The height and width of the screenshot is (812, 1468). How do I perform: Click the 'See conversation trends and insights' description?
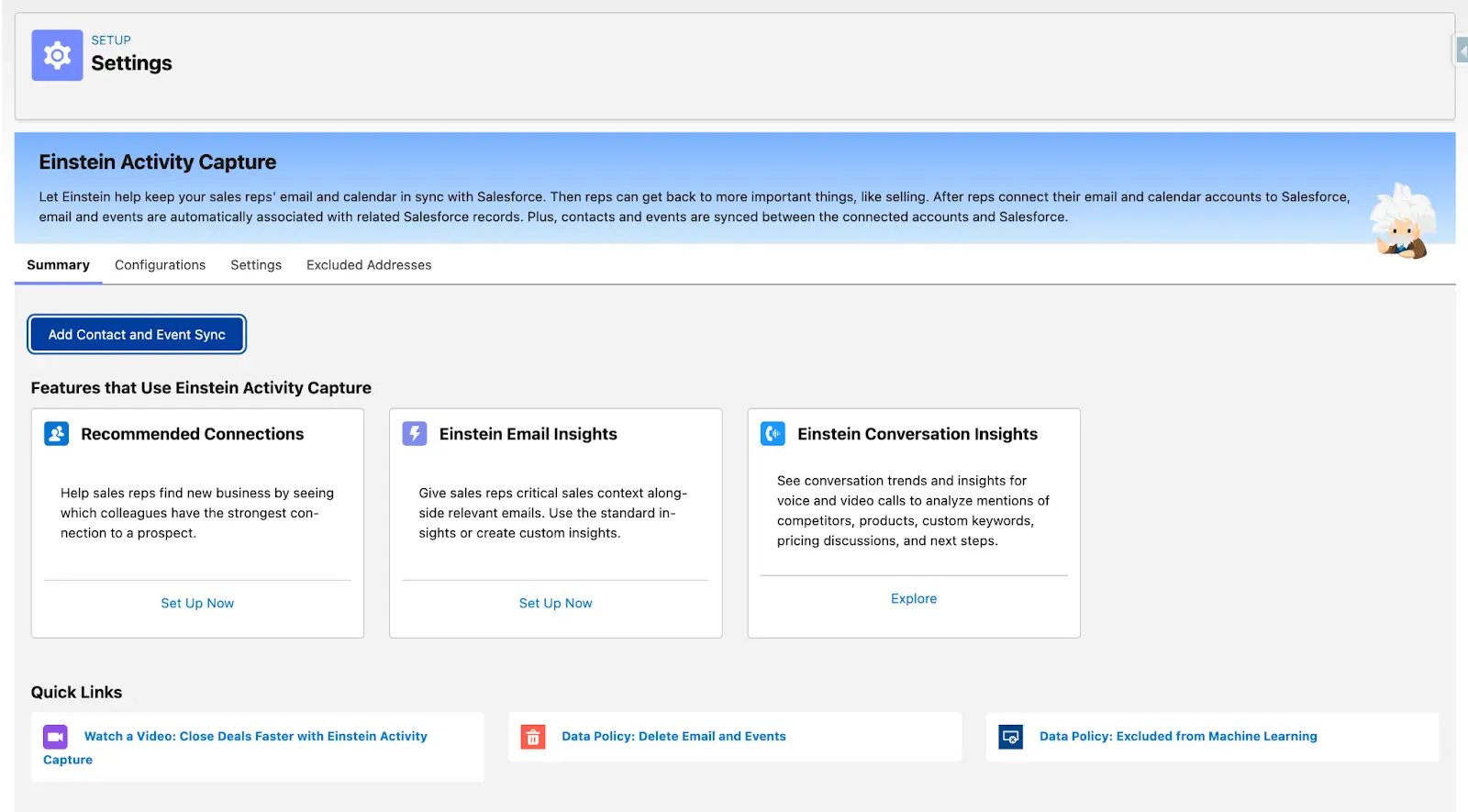[x=913, y=511]
